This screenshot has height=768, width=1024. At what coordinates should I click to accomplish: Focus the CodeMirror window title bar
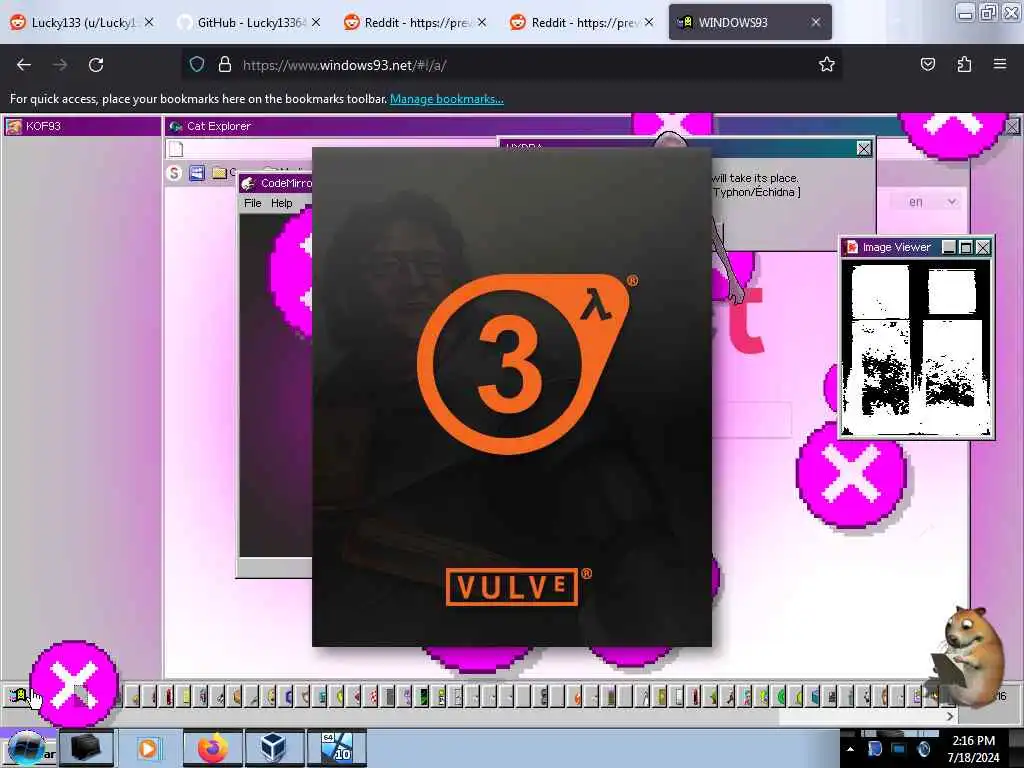pyautogui.click(x=275, y=184)
